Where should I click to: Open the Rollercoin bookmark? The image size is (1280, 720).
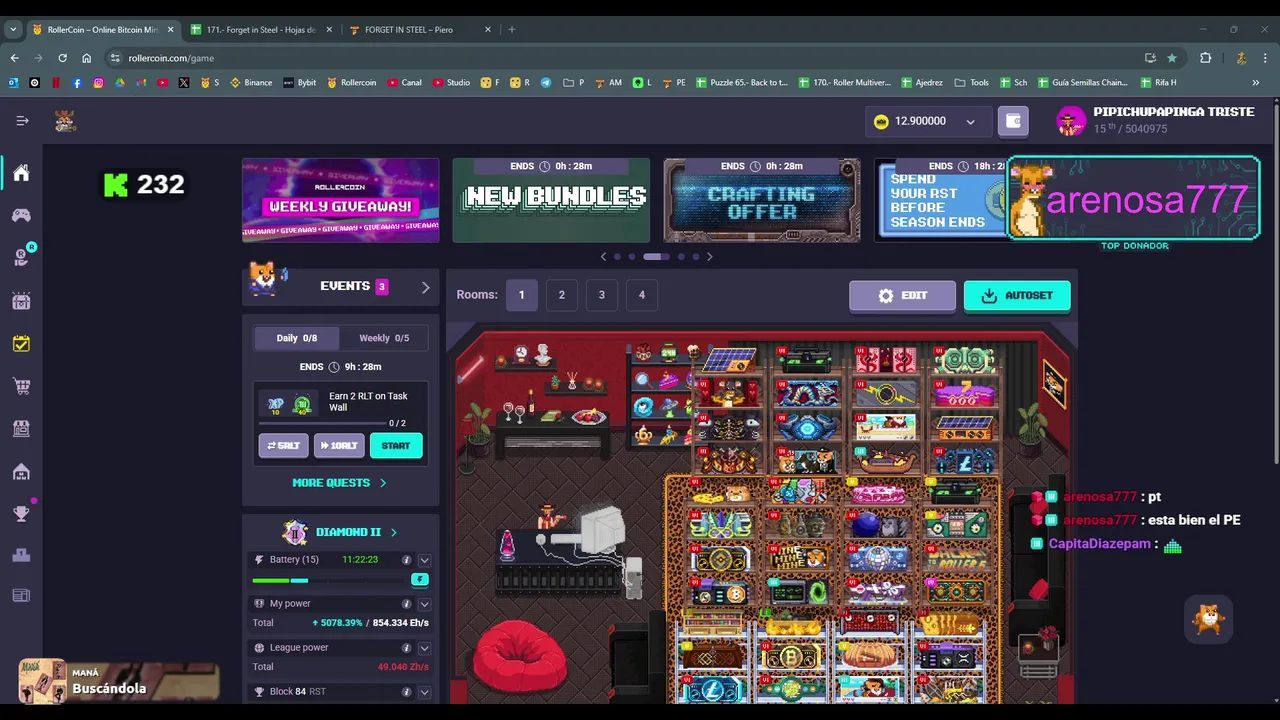pos(351,82)
